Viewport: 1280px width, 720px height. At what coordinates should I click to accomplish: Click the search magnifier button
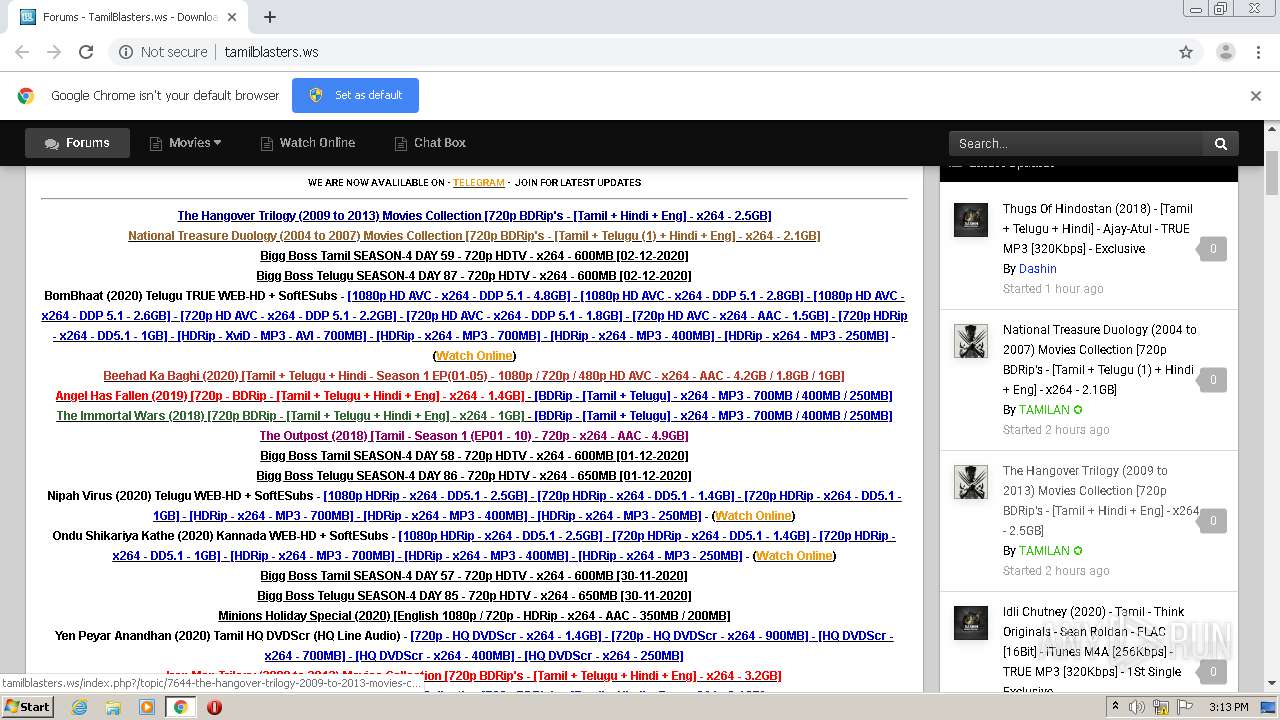[1221, 144]
